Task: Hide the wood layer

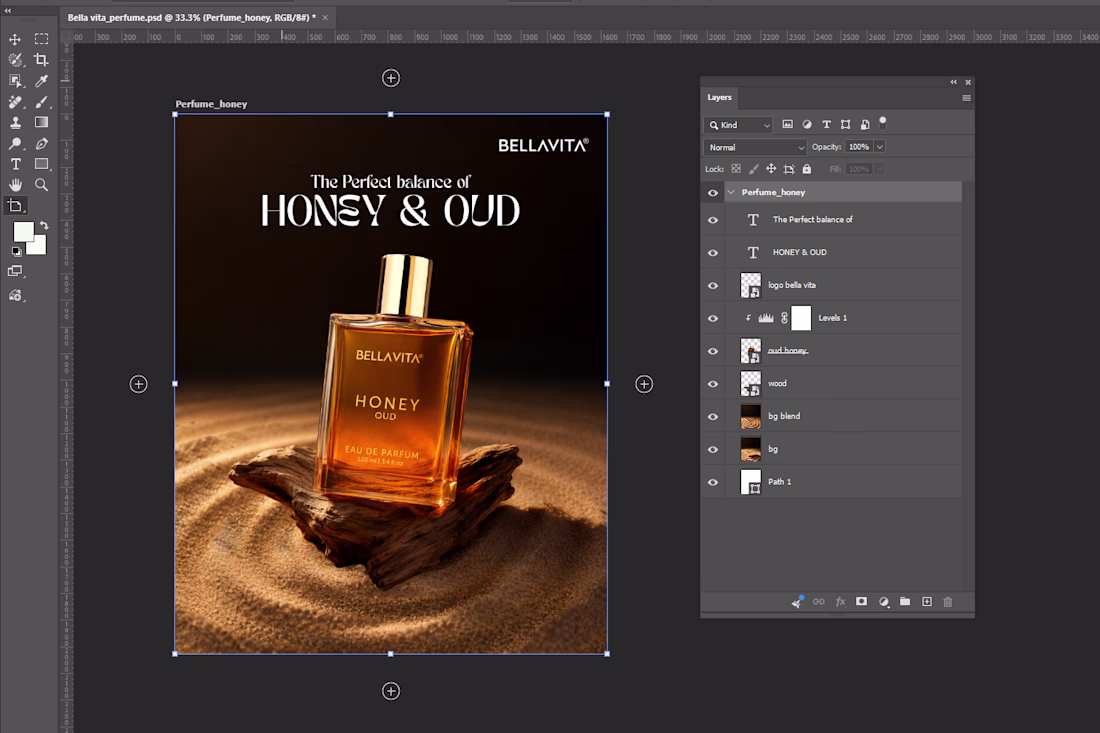Action: click(x=713, y=384)
